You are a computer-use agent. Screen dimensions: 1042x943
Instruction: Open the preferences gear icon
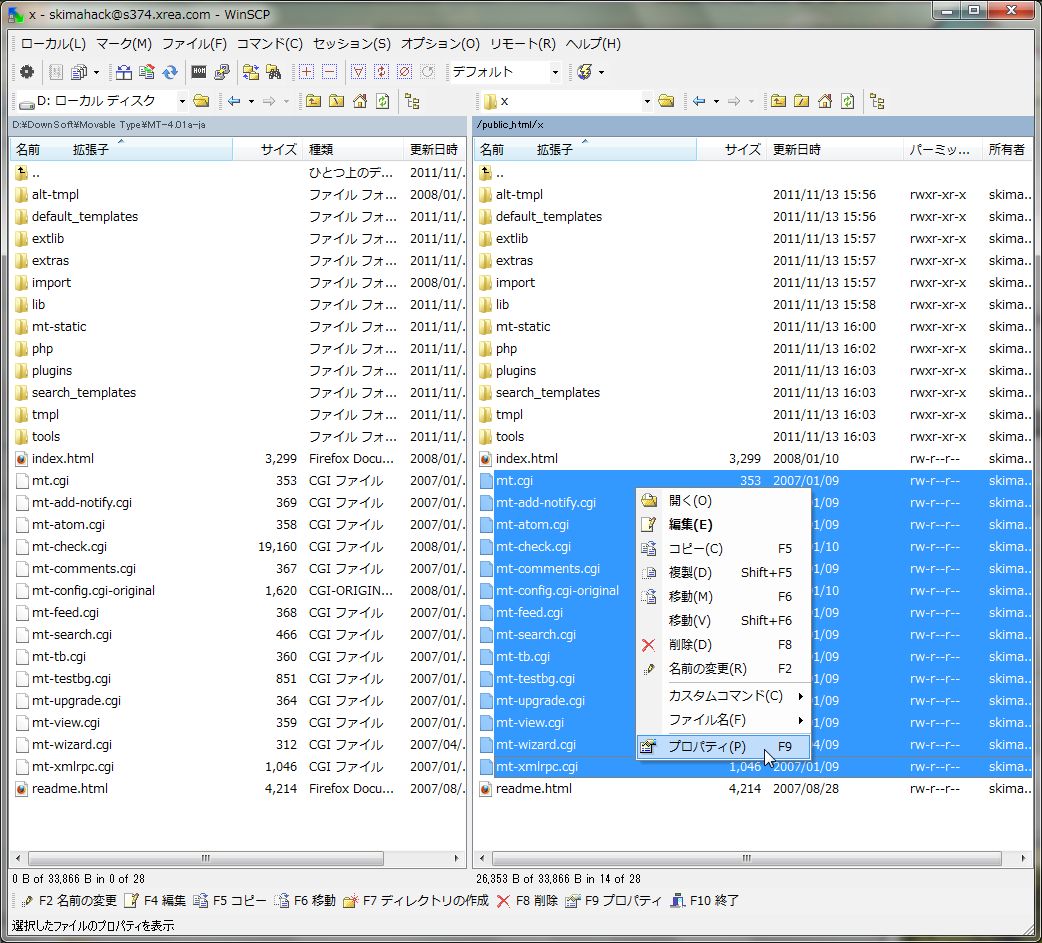tap(27, 72)
